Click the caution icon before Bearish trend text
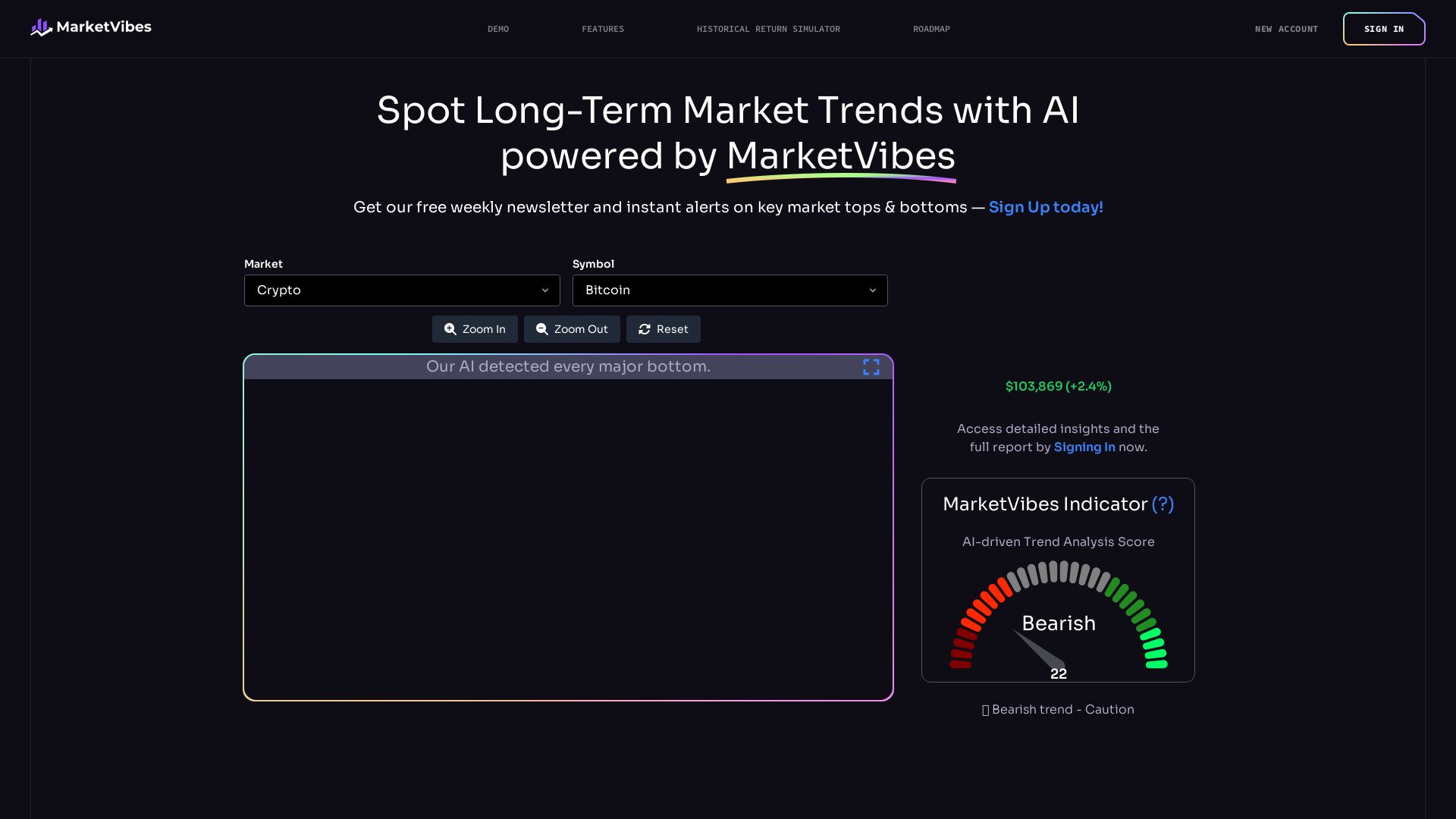Viewport: 1456px width, 819px height. [985, 710]
